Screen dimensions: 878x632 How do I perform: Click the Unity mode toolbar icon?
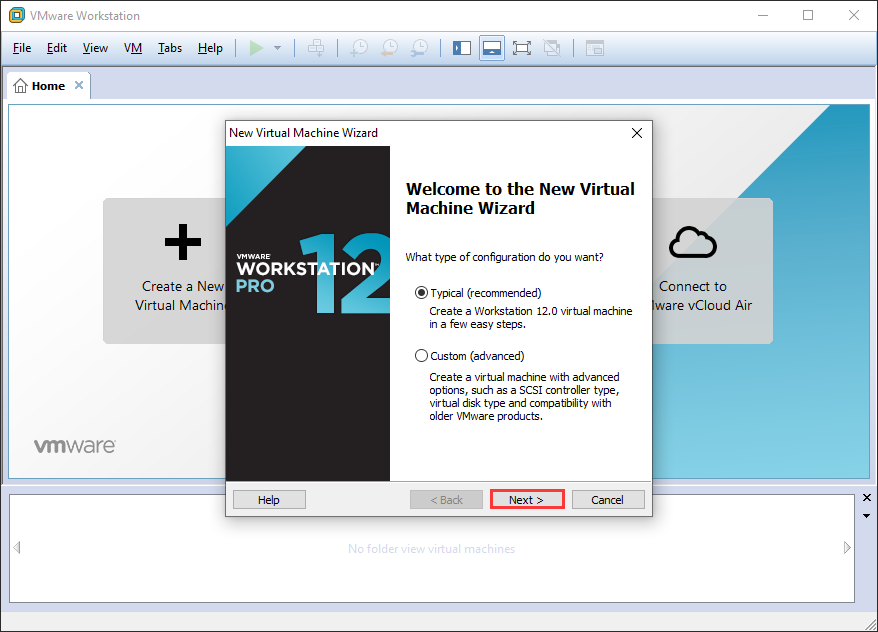tap(552, 48)
